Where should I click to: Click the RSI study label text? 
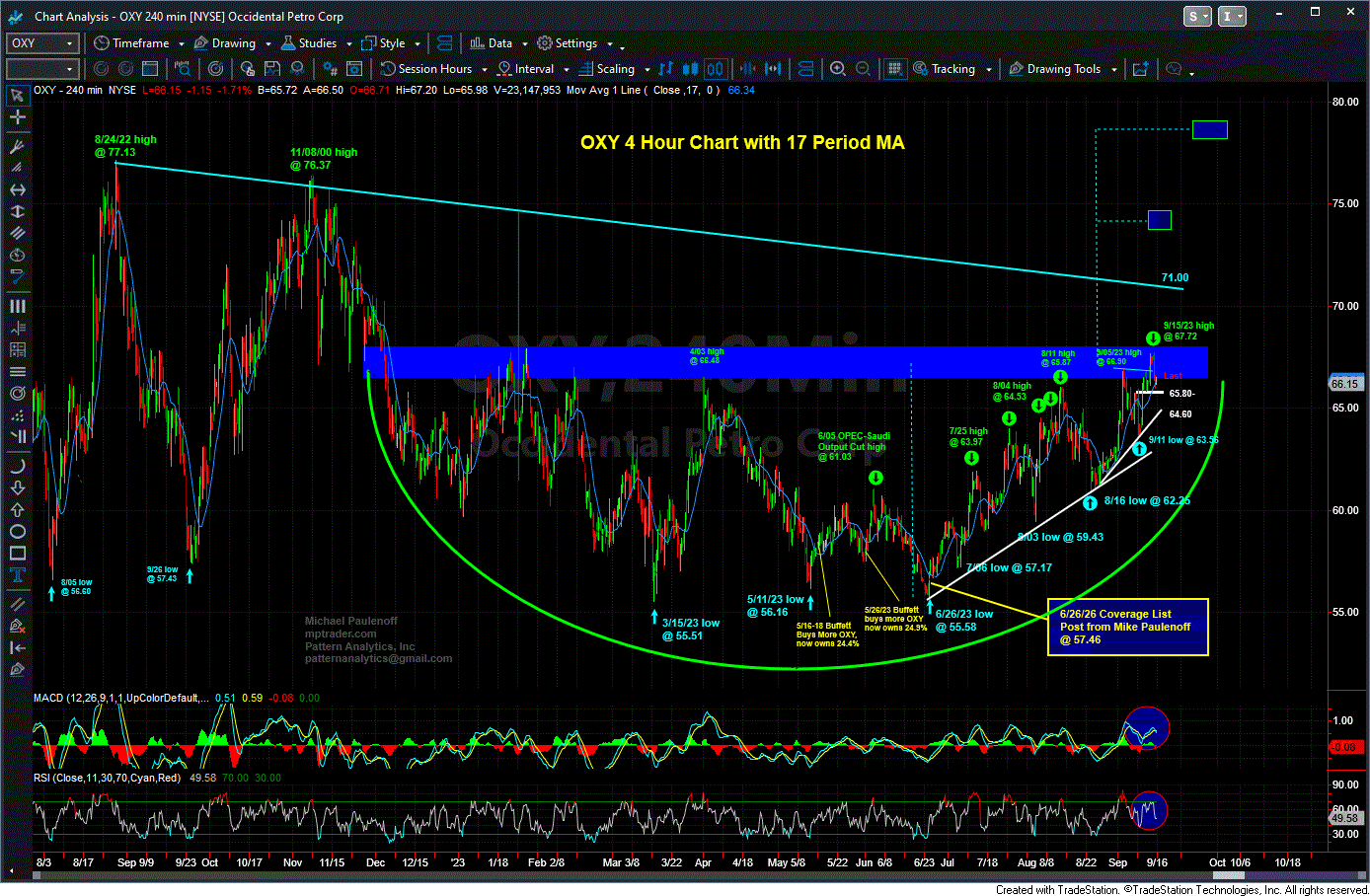[x=107, y=778]
